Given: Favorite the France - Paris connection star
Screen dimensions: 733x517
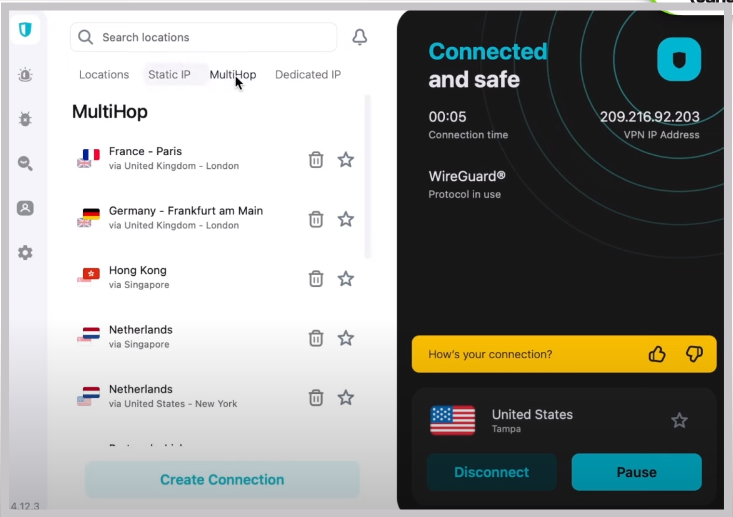Looking at the screenshot, I should click(346, 160).
